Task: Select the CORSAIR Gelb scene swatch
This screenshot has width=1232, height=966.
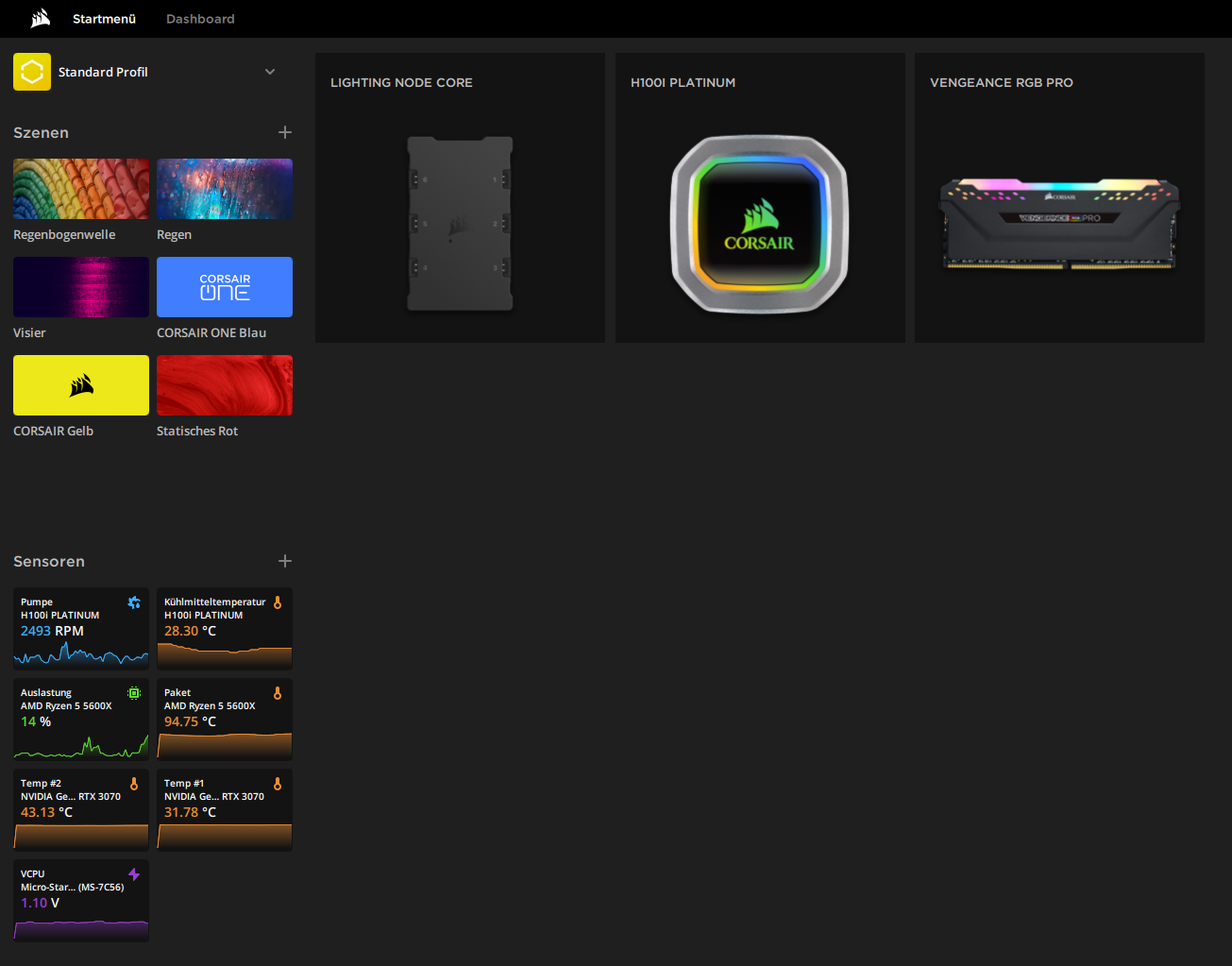Action: (81, 385)
